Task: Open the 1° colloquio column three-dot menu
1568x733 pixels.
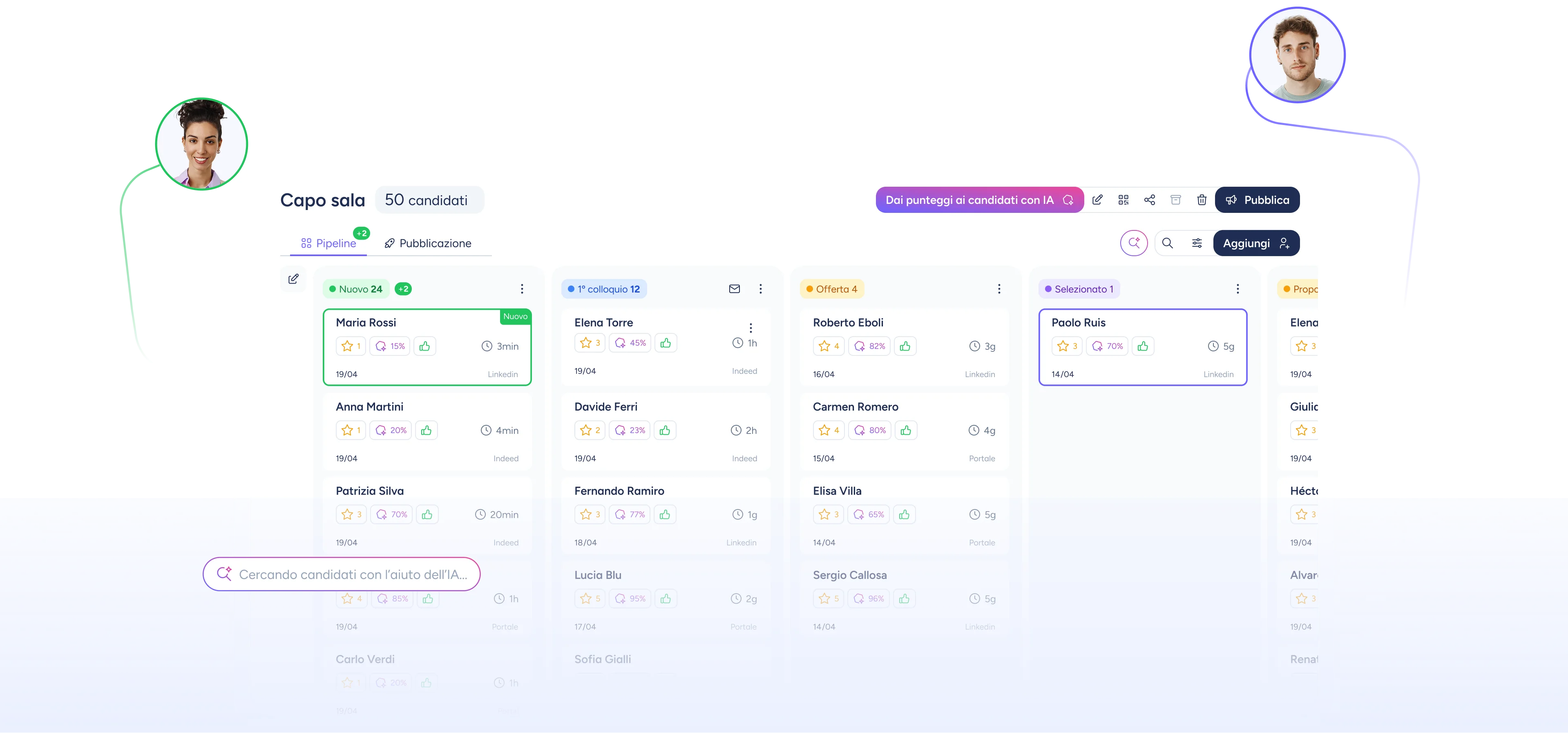Action: pos(760,288)
